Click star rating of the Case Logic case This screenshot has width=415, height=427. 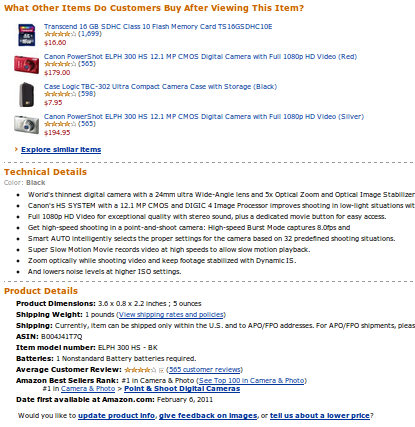60,94
